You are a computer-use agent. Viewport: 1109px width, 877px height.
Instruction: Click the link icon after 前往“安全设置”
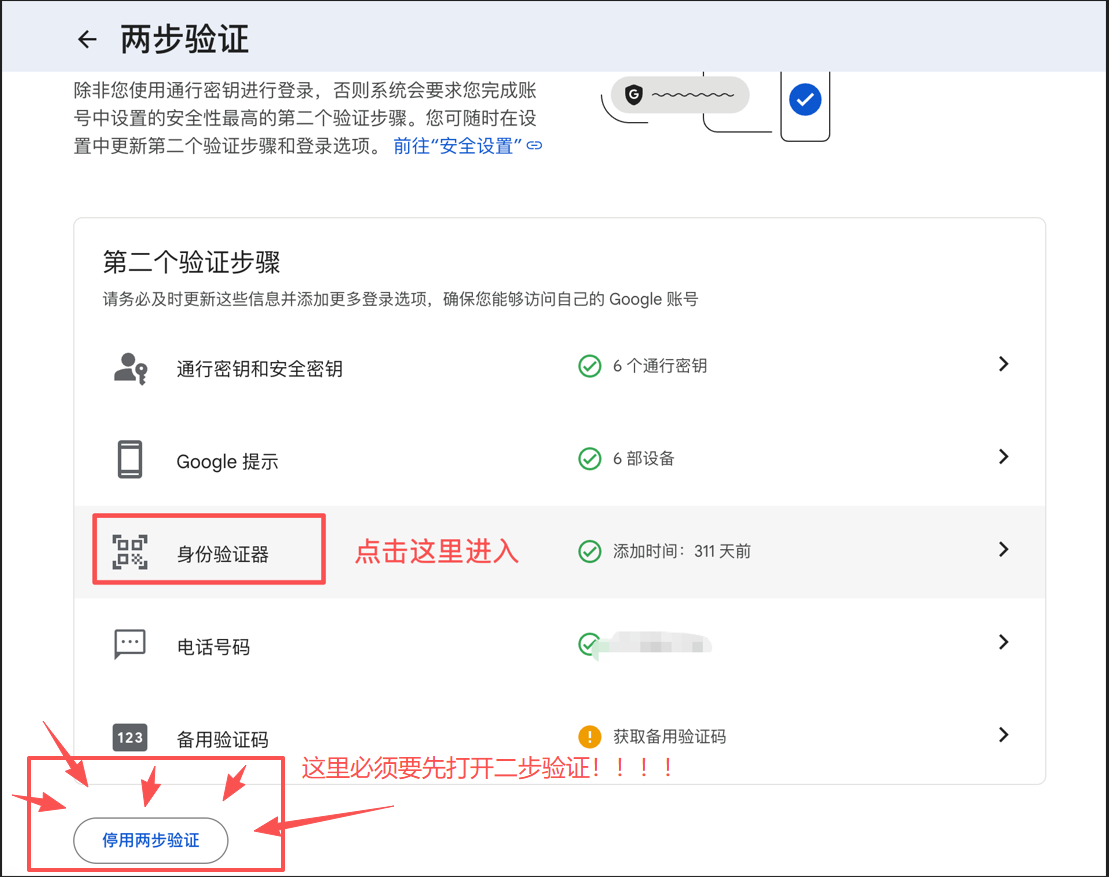click(535, 146)
